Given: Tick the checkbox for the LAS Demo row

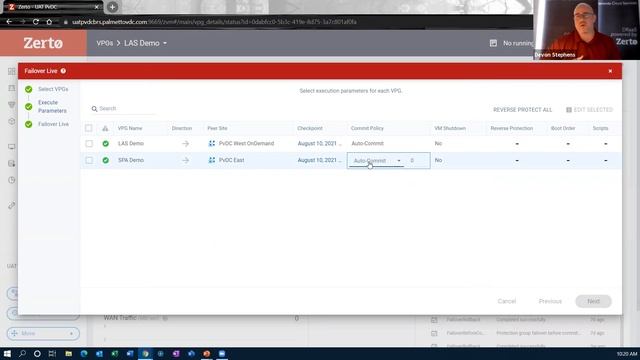Looking at the screenshot, I should tap(89, 144).
